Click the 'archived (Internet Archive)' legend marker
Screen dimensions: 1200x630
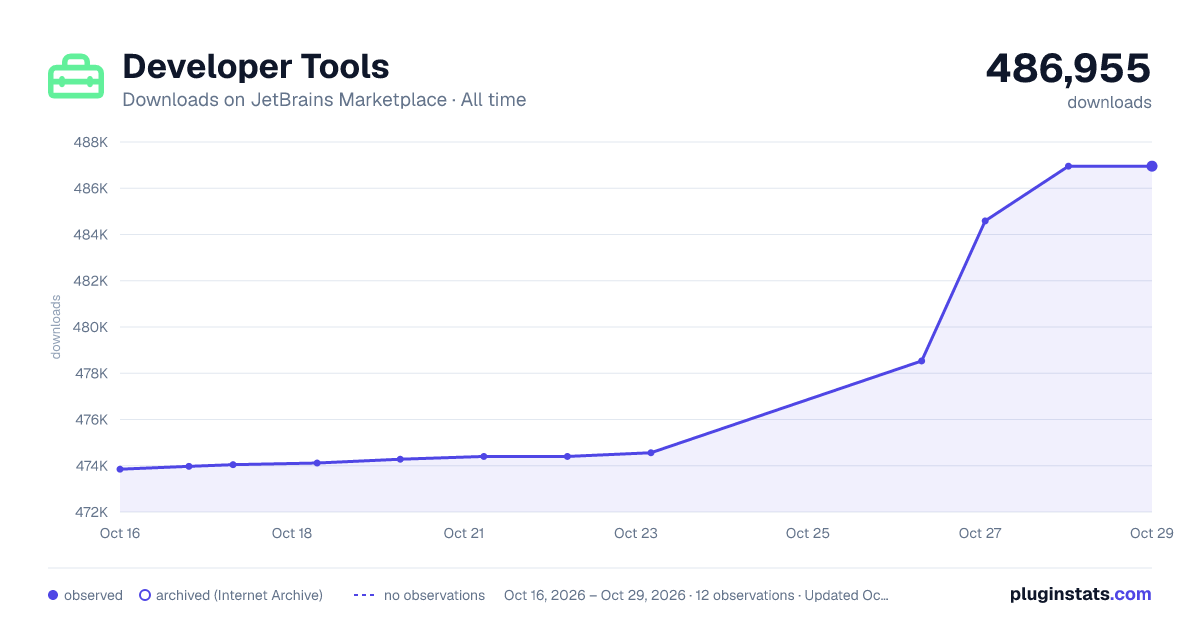tap(145, 595)
